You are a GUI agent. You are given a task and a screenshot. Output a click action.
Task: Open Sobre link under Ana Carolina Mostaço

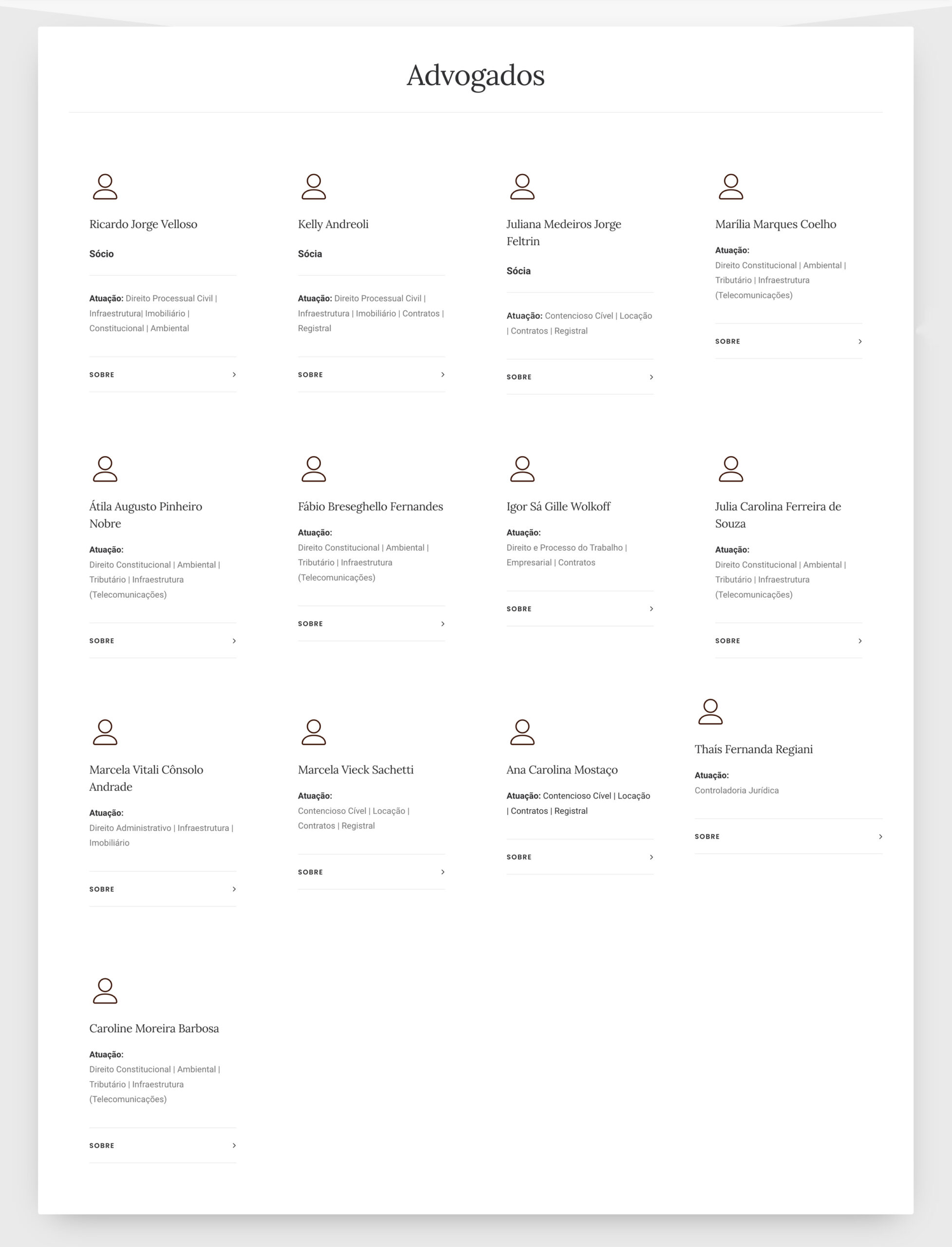pyautogui.click(x=519, y=857)
